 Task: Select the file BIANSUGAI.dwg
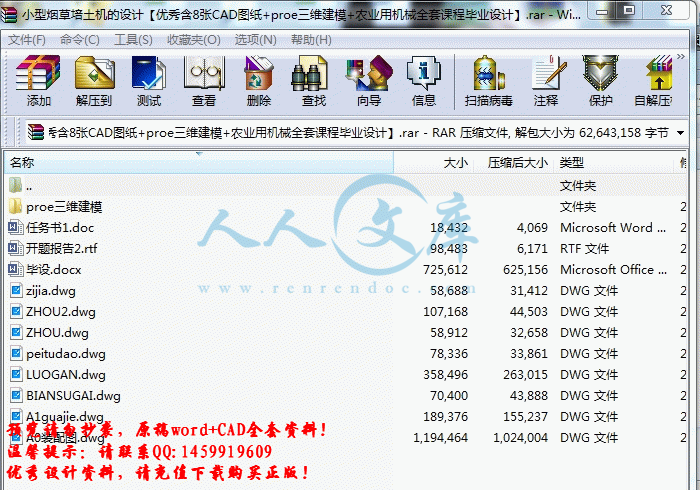(346, 395)
